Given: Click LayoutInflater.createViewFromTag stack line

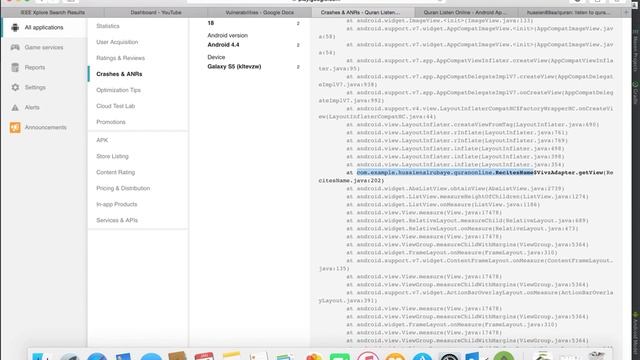Looking at the screenshot, I should pos(473,124).
